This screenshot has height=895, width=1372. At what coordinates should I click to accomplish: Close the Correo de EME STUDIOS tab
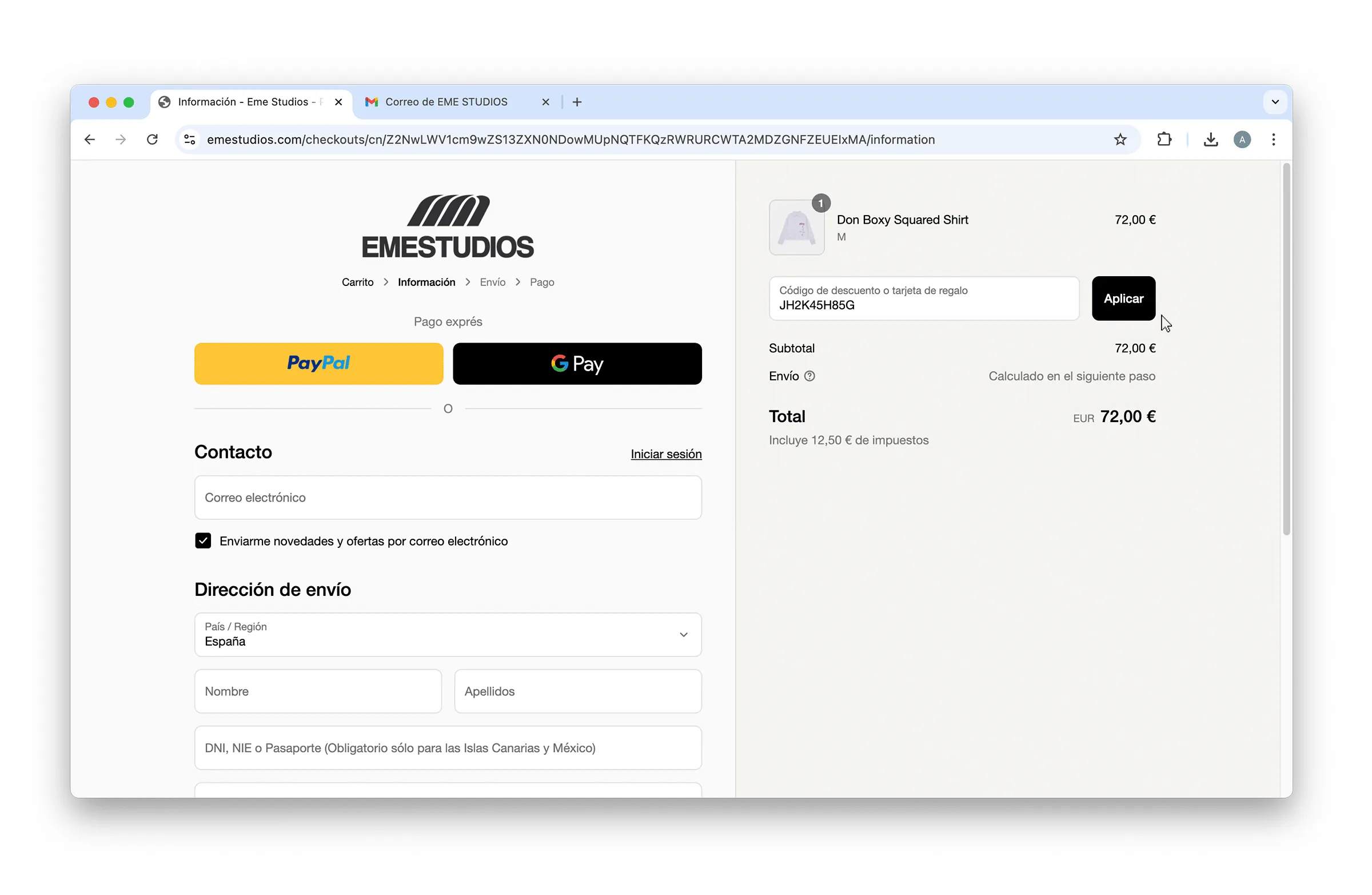(x=545, y=102)
